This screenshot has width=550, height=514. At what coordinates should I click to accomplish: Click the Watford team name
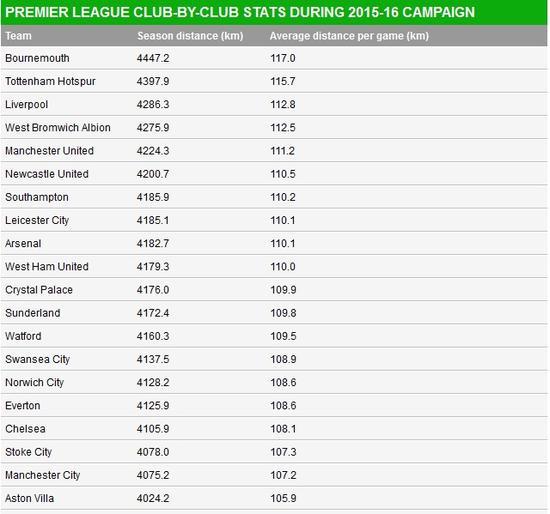23,336
